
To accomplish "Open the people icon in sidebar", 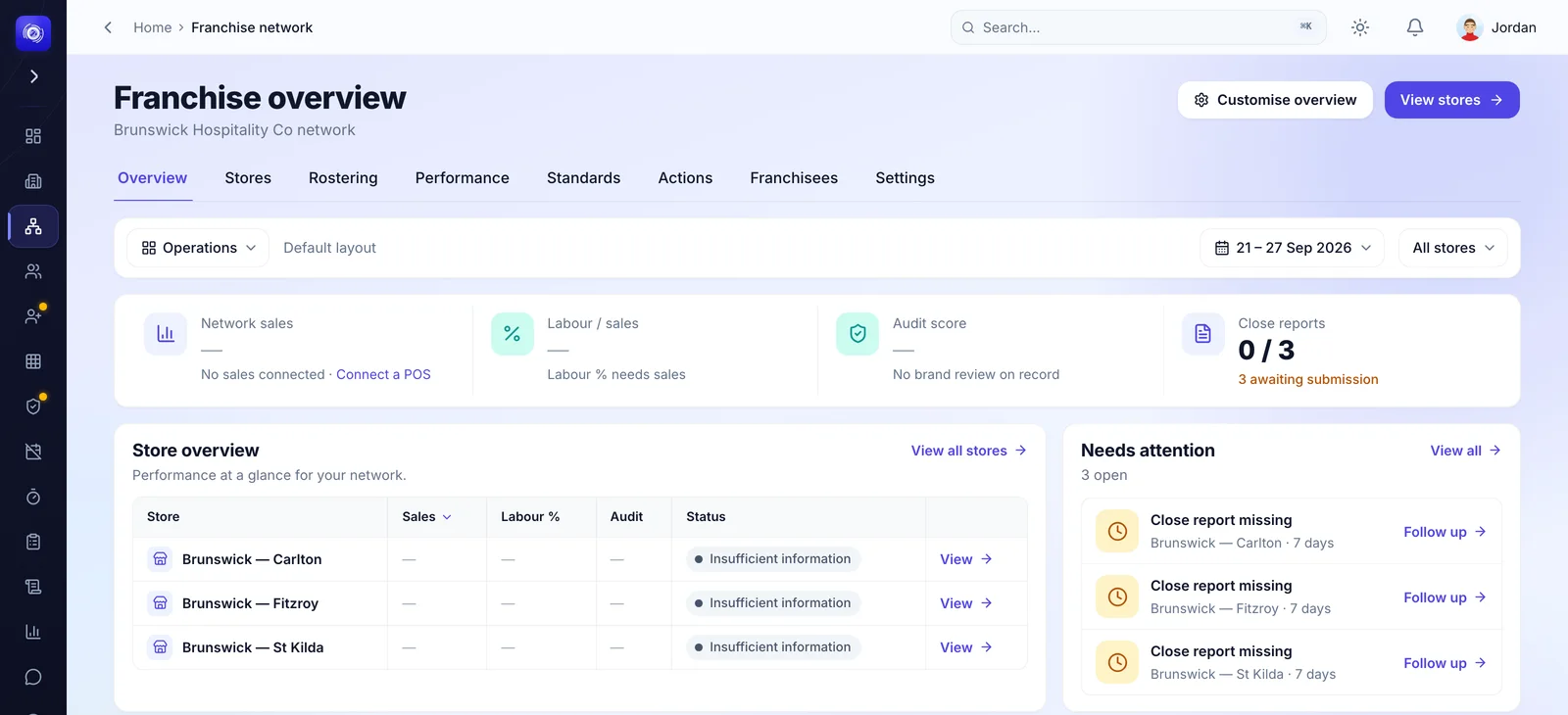I will pyautogui.click(x=33, y=271).
